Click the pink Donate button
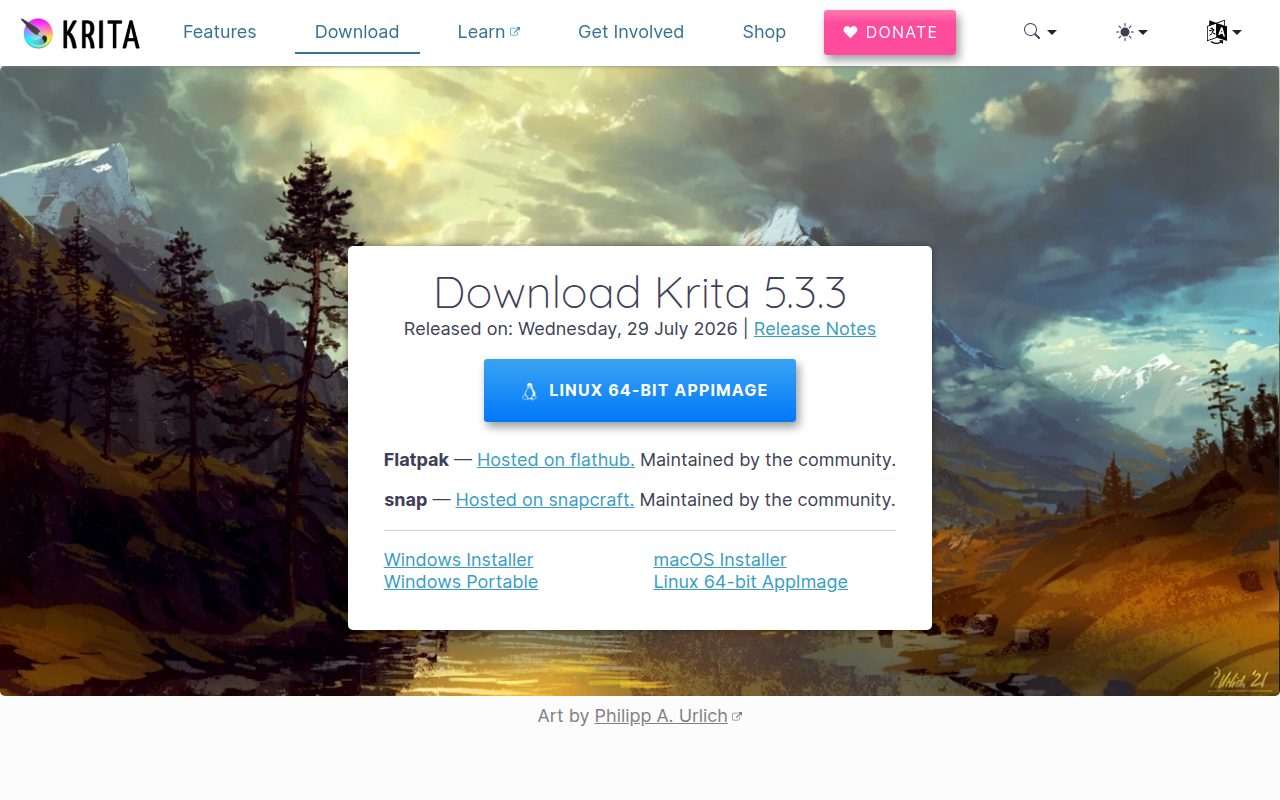 890,32
